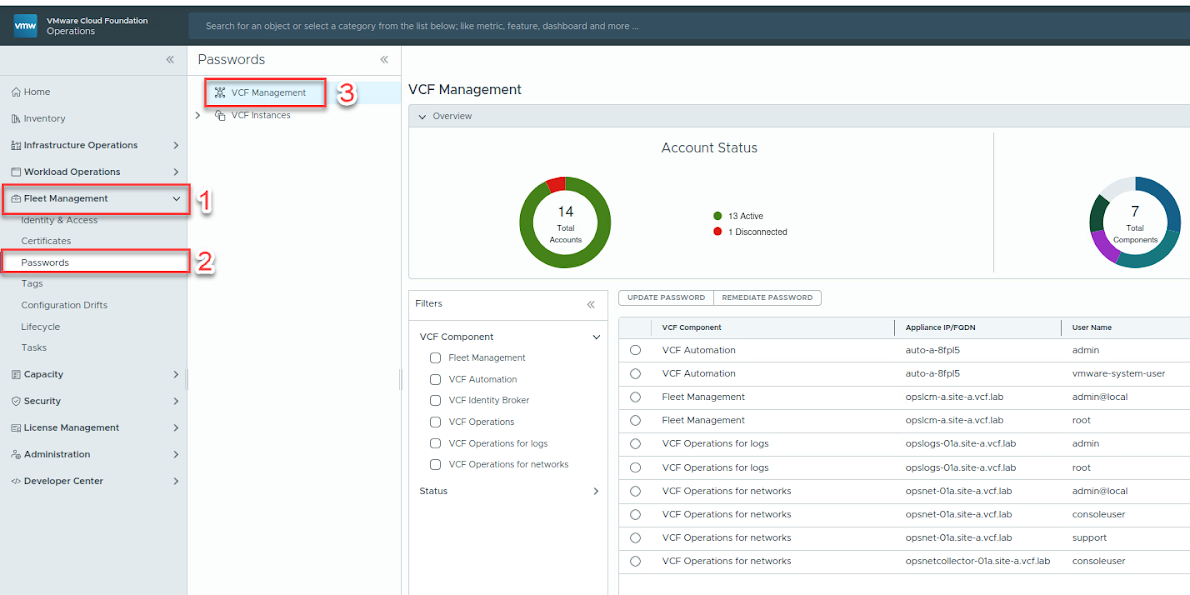Image resolution: width=1190 pixels, height=595 pixels.
Task: Open Security via its shield icon
Action: pos(15,400)
